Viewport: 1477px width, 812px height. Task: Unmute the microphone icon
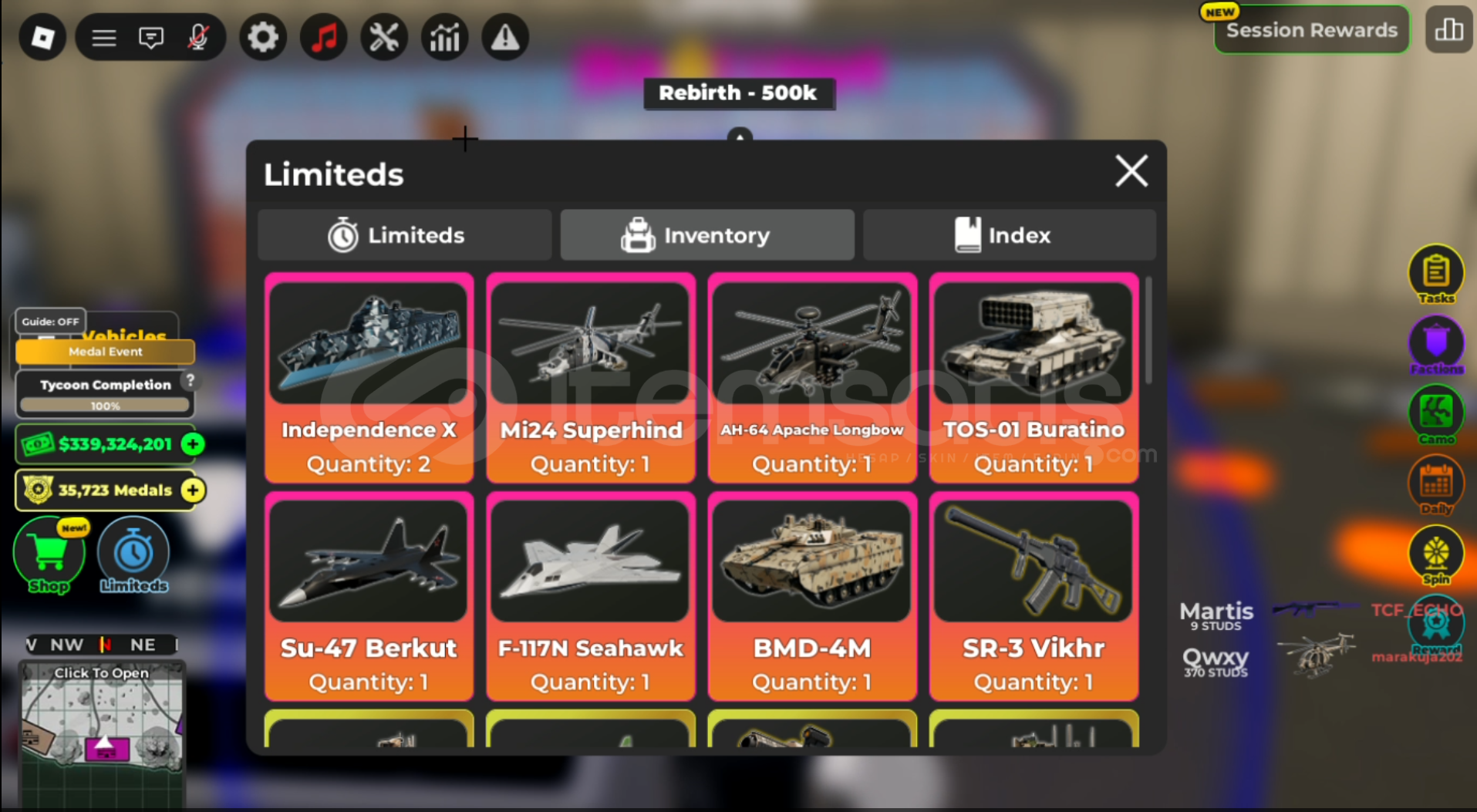pos(197,37)
